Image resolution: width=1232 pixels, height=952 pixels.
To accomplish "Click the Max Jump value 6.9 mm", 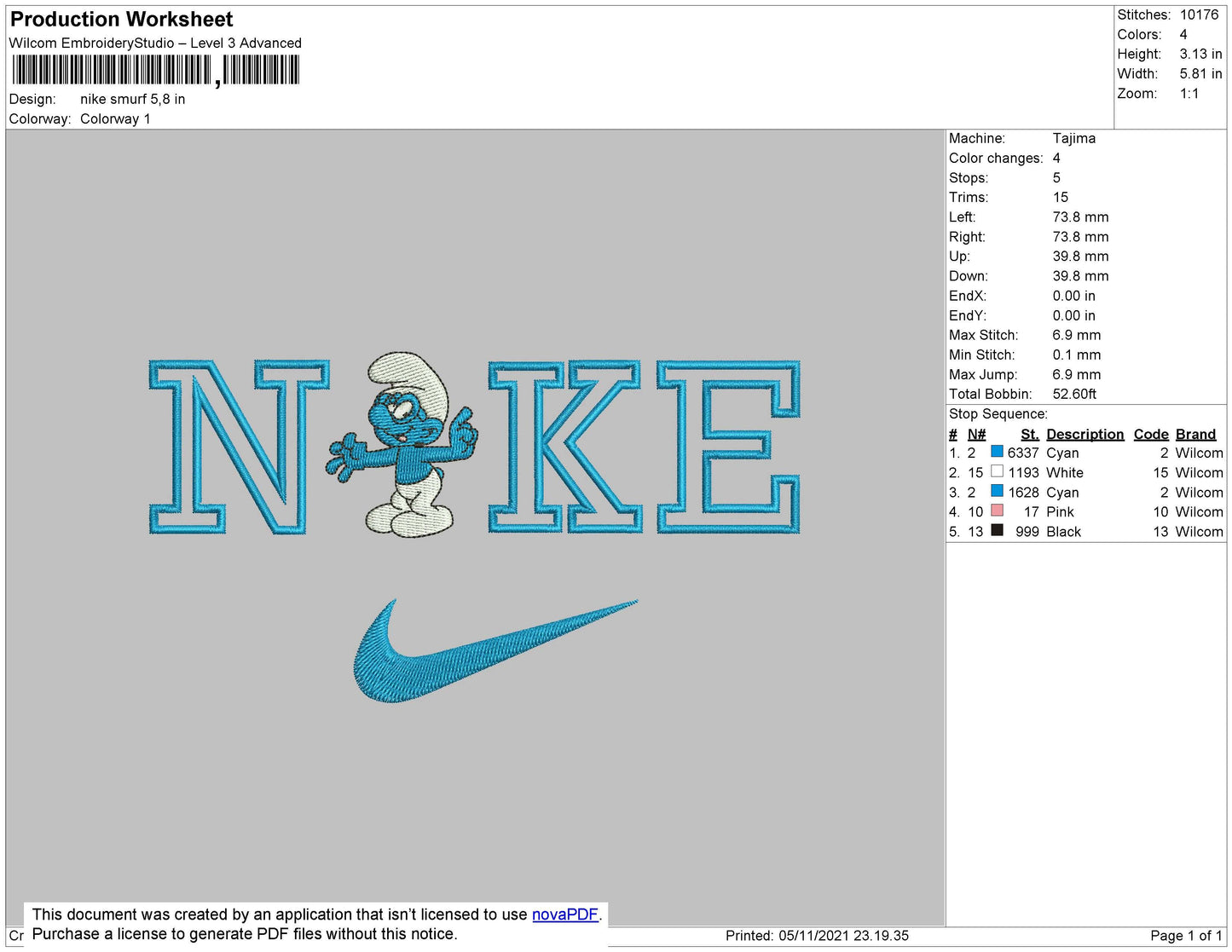I will click(x=1077, y=373).
